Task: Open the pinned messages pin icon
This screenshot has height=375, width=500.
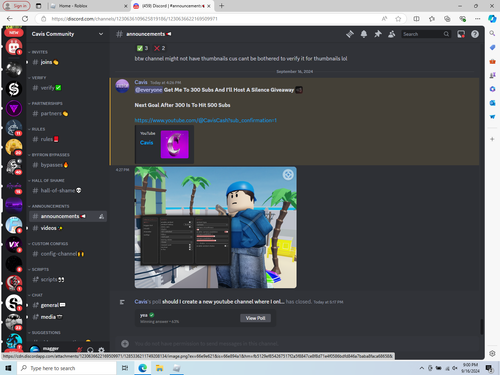Action: coord(378,34)
